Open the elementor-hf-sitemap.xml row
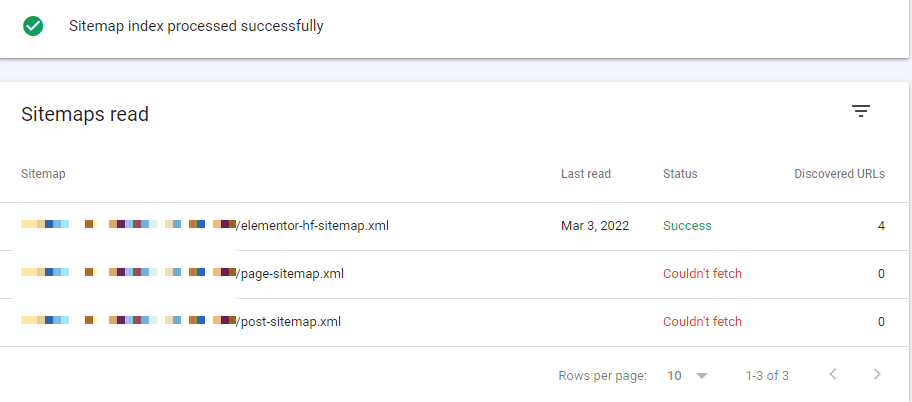This screenshot has height=402, width=912. click(x=454, y=226)
